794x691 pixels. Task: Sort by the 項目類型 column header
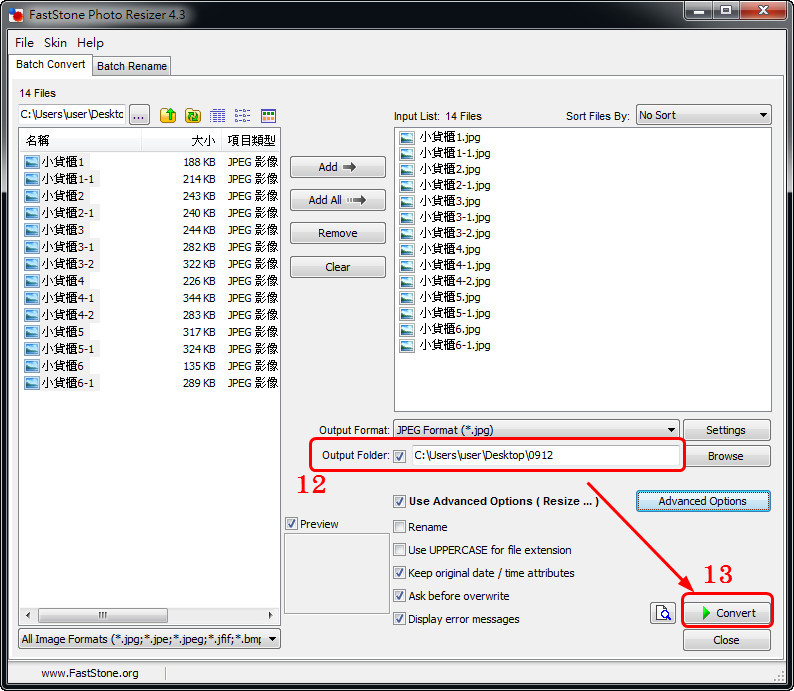pos(251,140)
